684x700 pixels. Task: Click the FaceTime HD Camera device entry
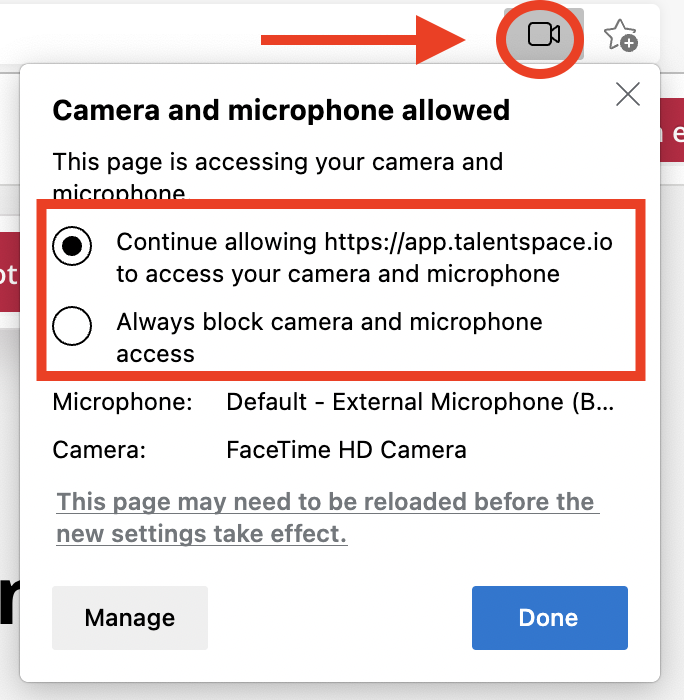click(346, 450)
